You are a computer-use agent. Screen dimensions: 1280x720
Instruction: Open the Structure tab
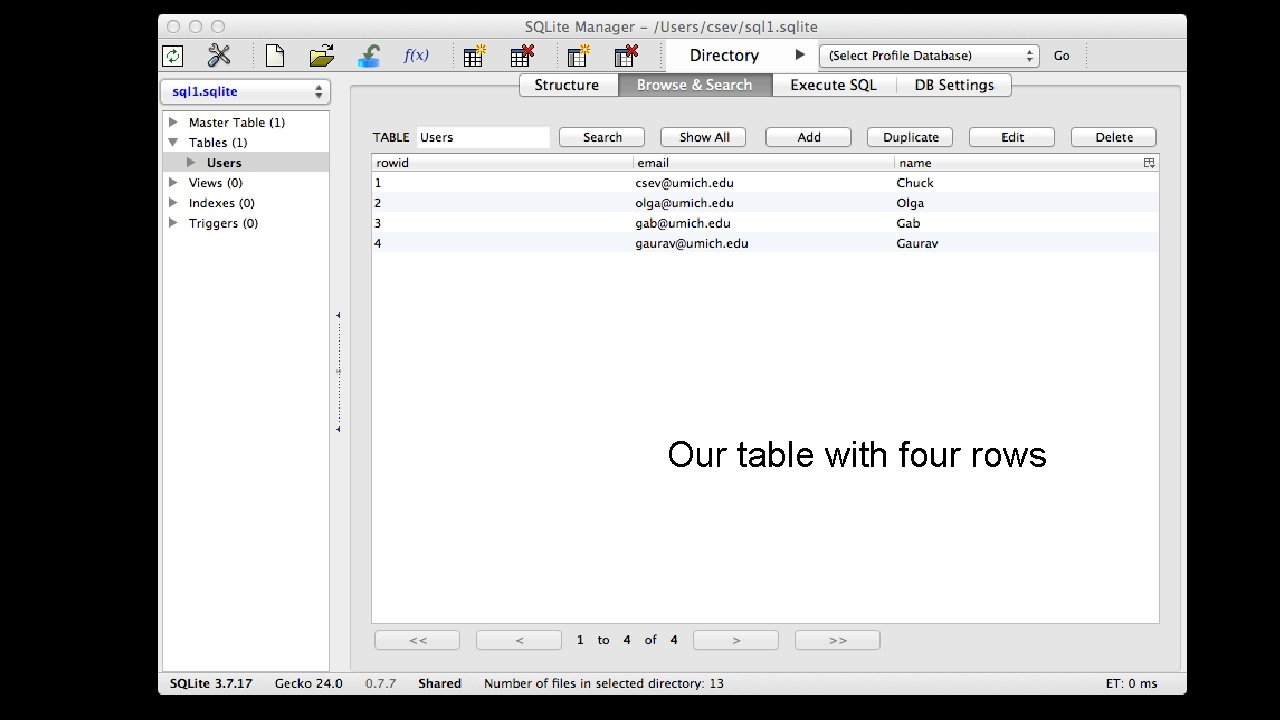pyautogui.click(x=568, y=85)
